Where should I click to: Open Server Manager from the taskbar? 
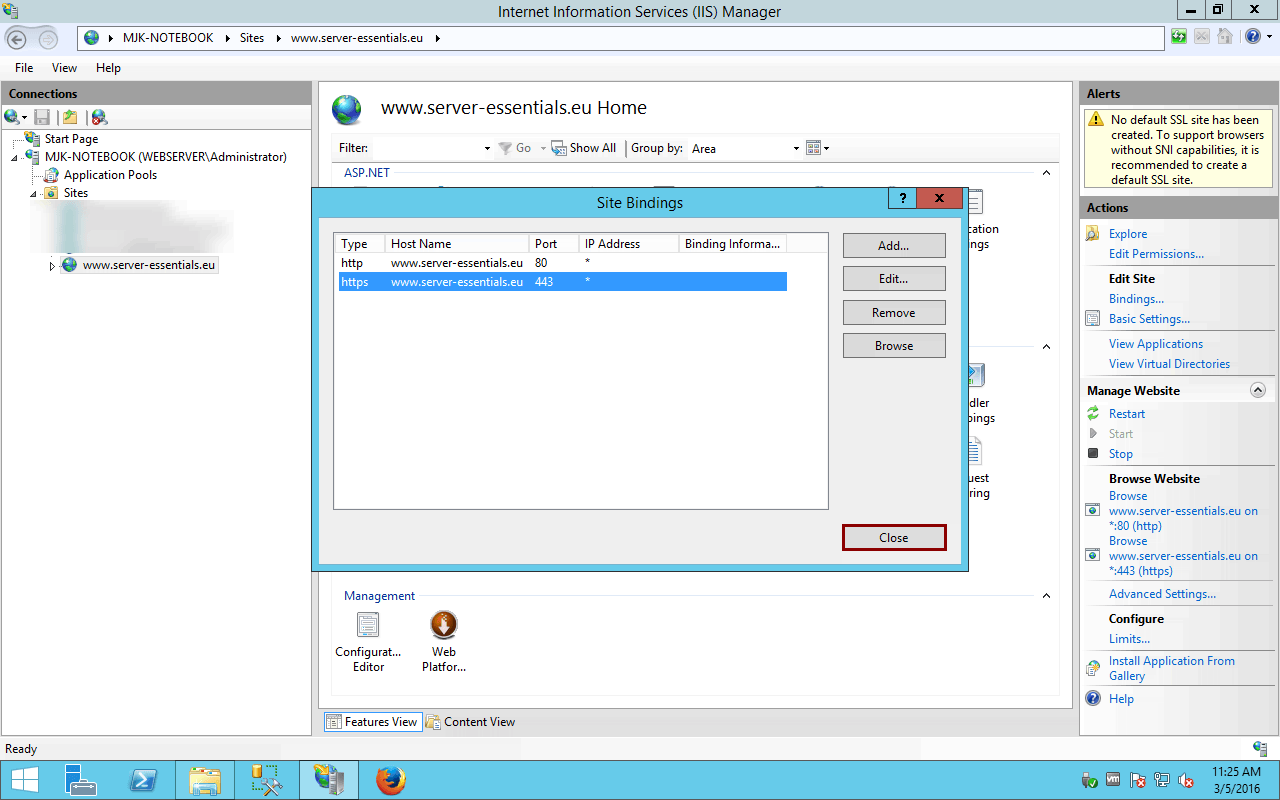pos(82,780)
